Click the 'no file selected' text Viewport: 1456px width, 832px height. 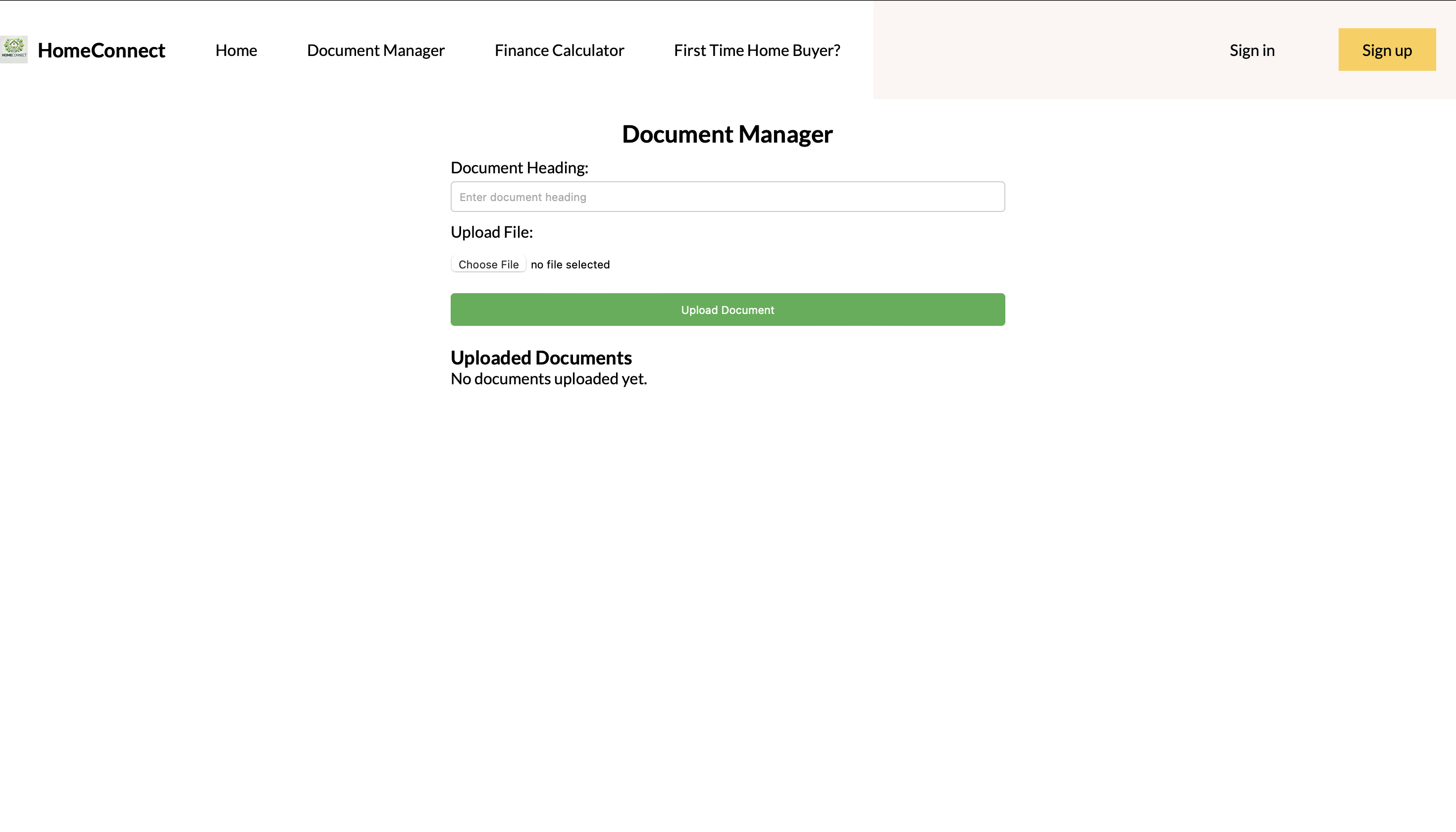(x=570, y=264)
